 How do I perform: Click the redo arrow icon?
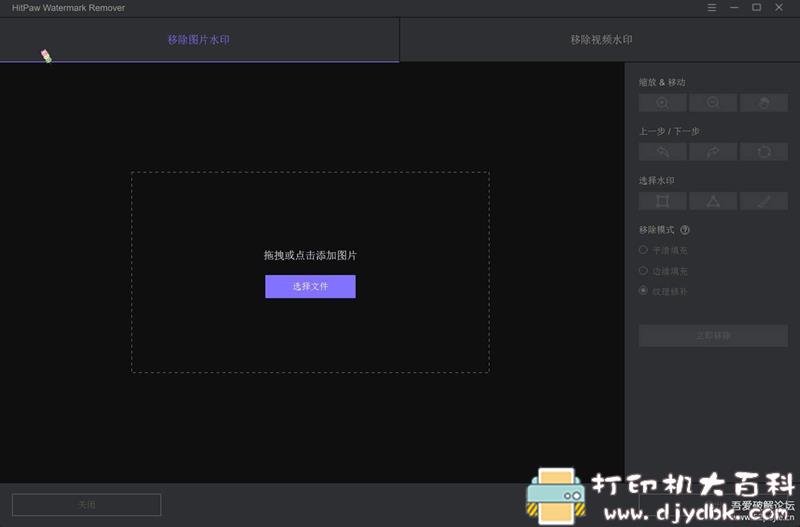713,152
